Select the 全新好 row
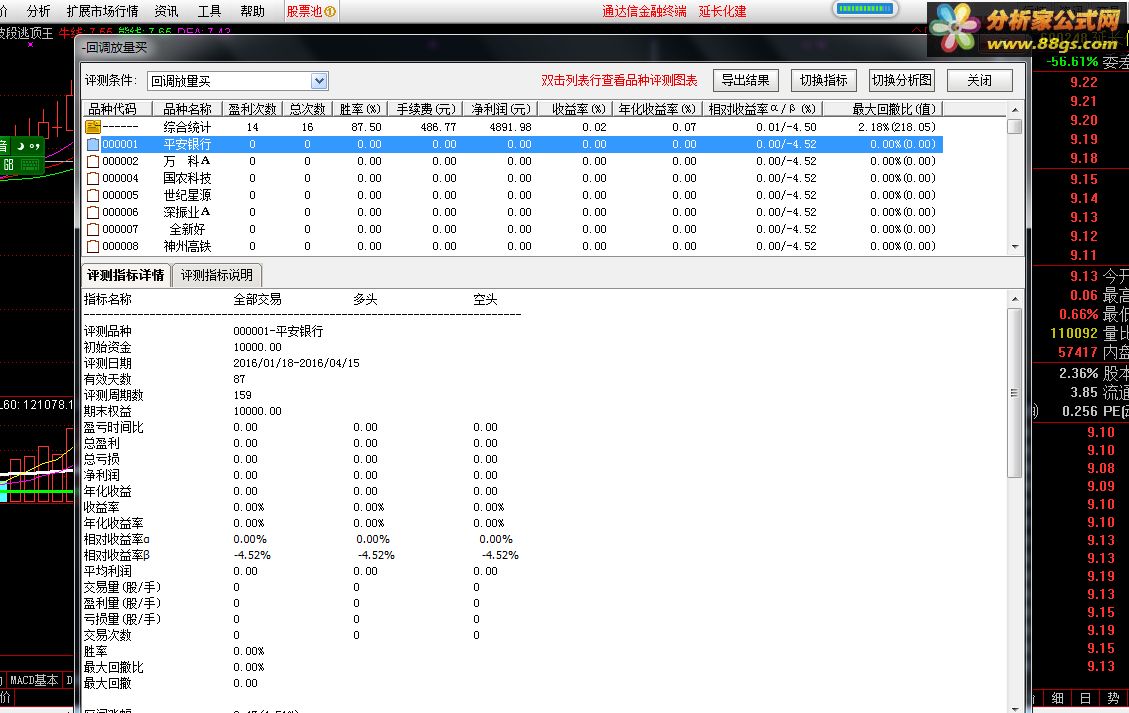The width and height of the screenshot is (1129, 713). (x=513, y=229)
